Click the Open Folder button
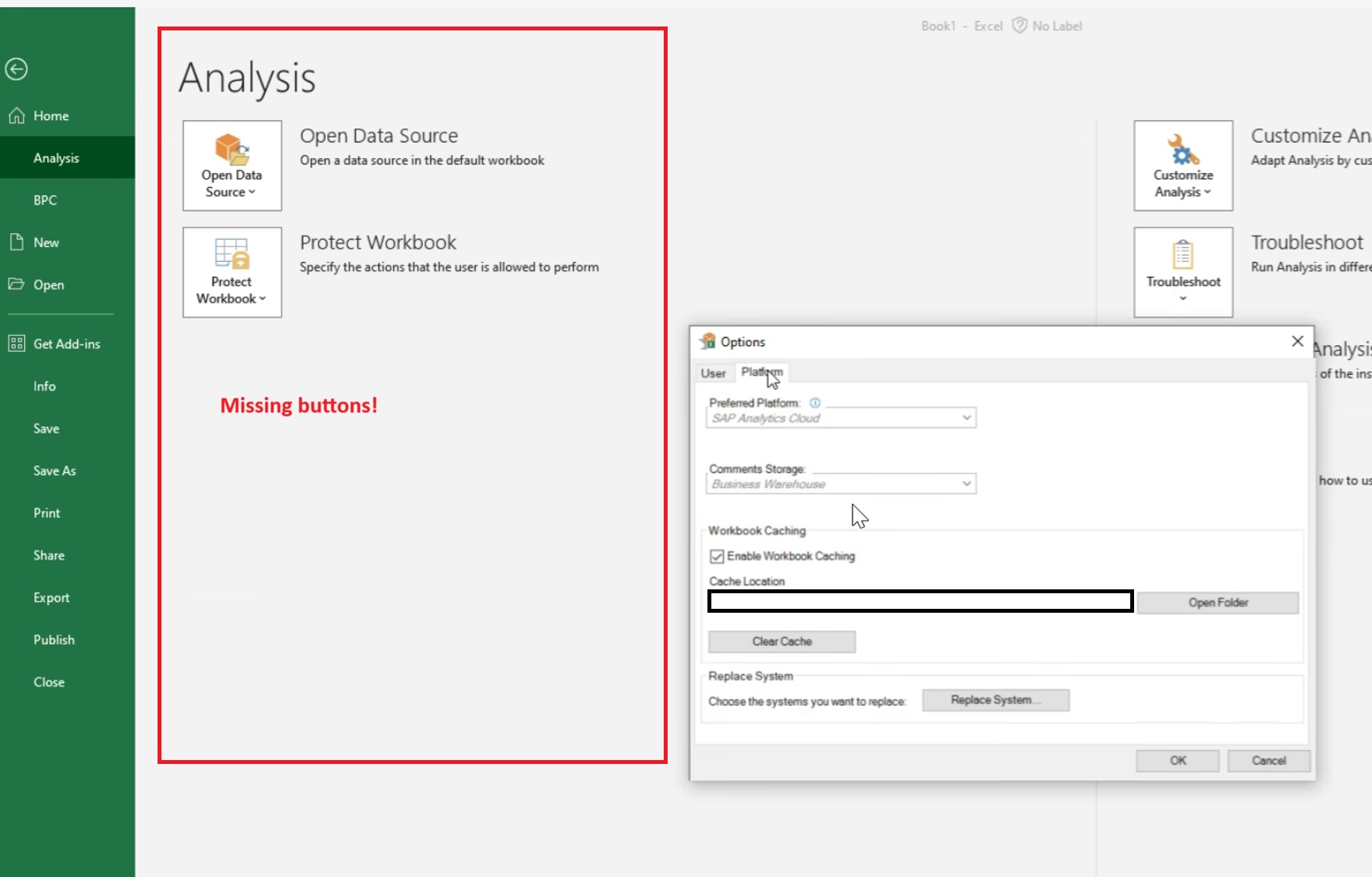Viewport: 1372px width, 877px height. [1218, 603]
